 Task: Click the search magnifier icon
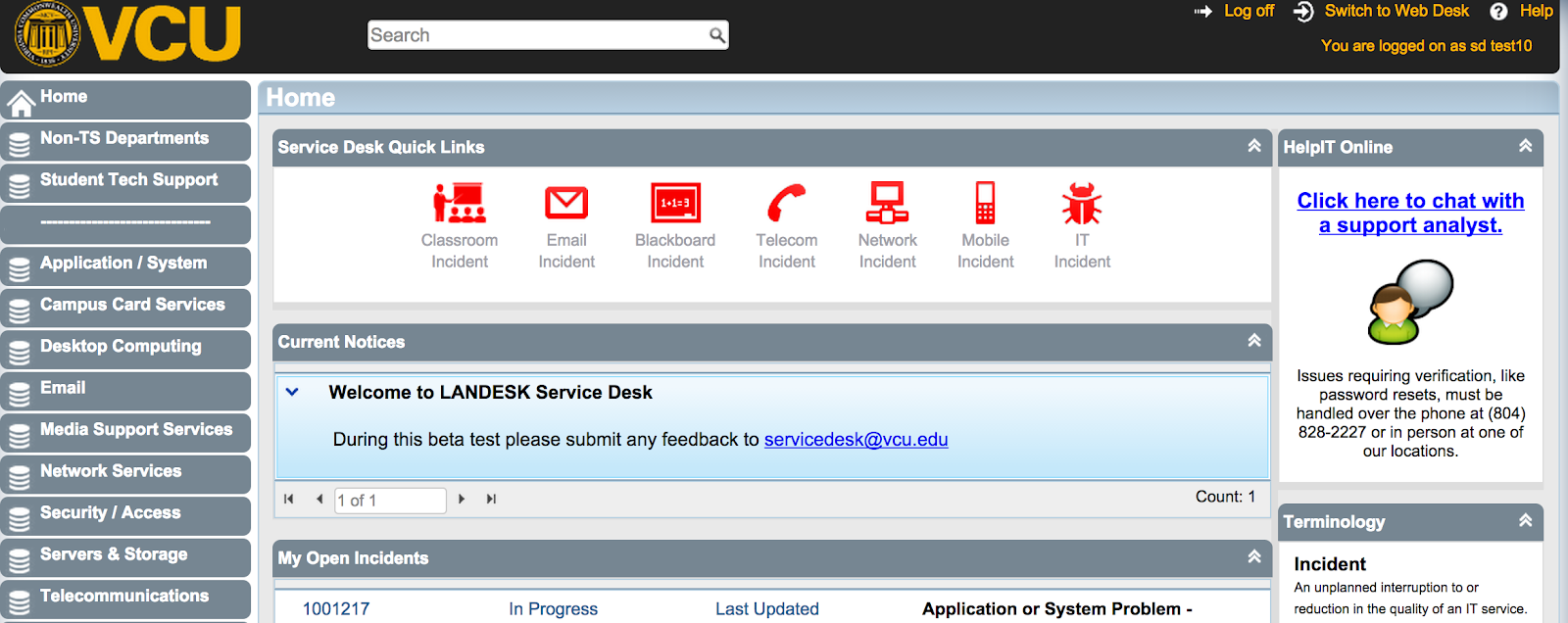[717, 35]
